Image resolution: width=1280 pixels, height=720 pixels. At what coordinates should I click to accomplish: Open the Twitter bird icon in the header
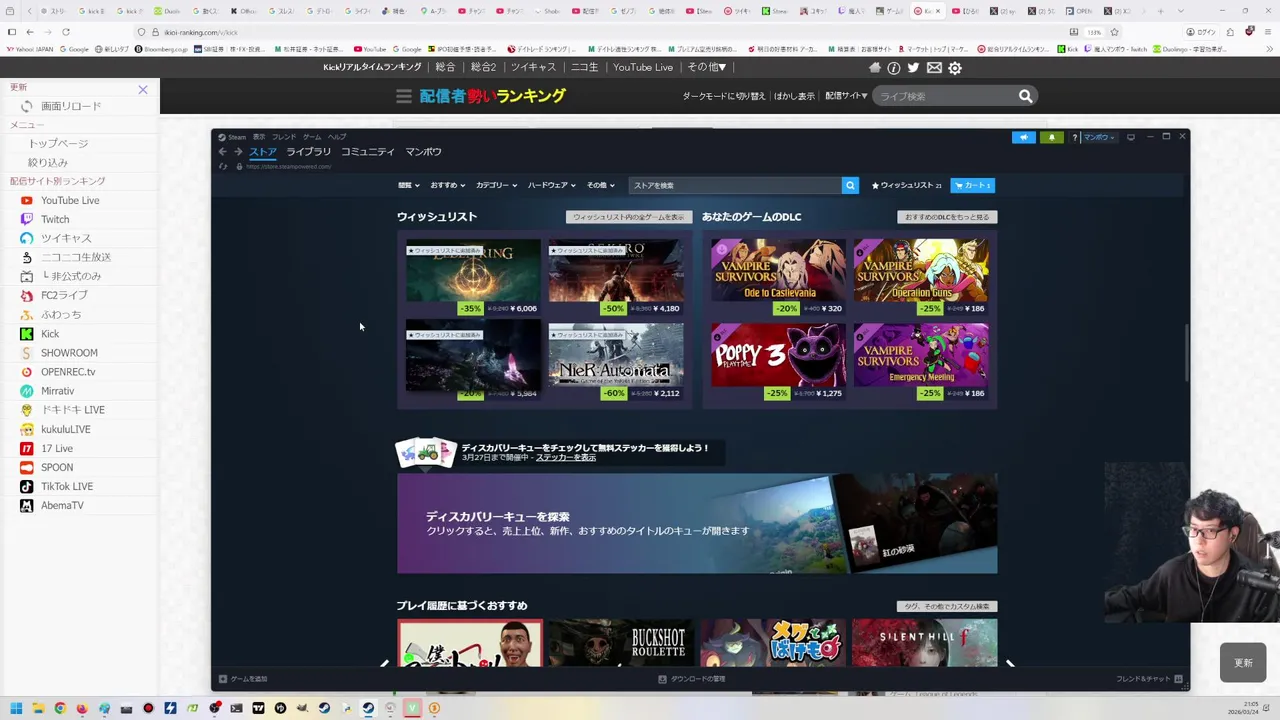click(913, 68)
